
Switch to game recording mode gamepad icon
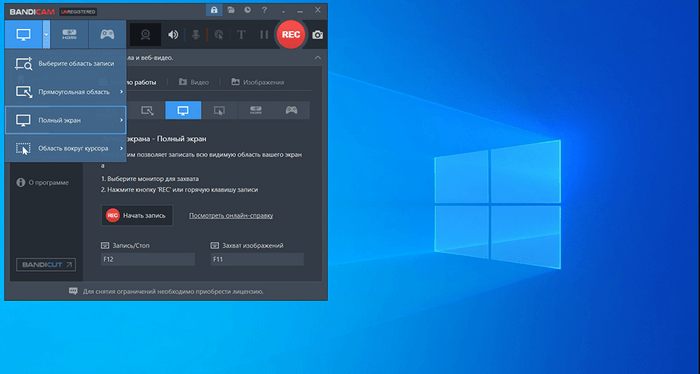pos(107,34)
